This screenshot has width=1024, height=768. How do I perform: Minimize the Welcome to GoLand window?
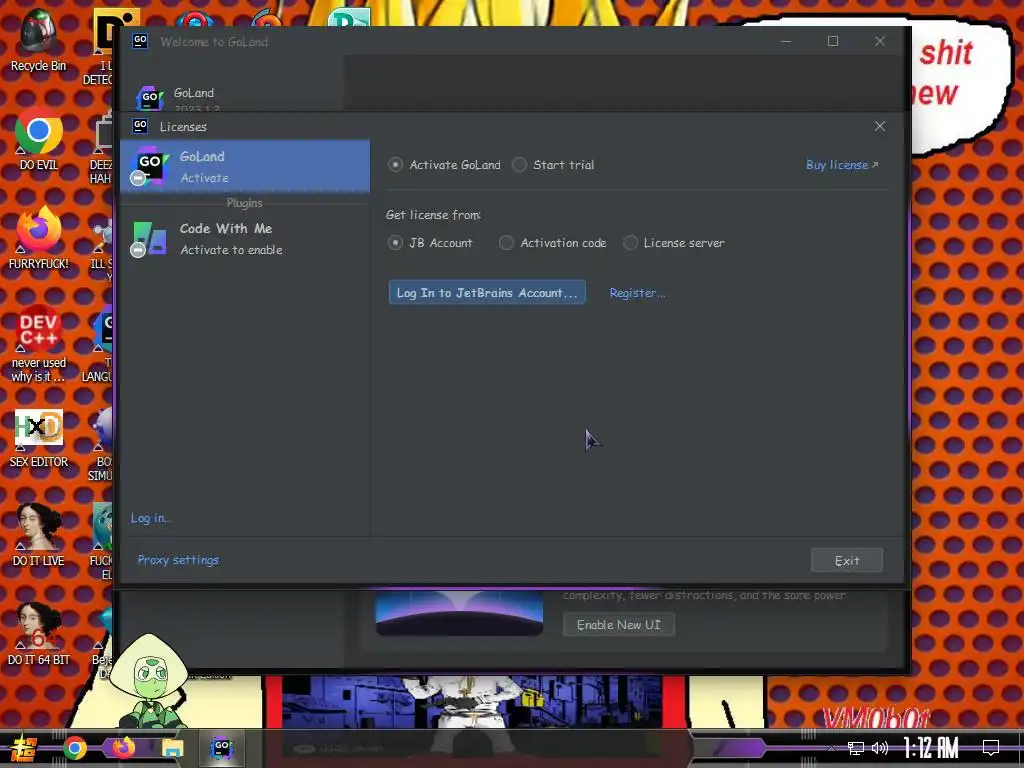pyautogui.click(x=786, y=41)
